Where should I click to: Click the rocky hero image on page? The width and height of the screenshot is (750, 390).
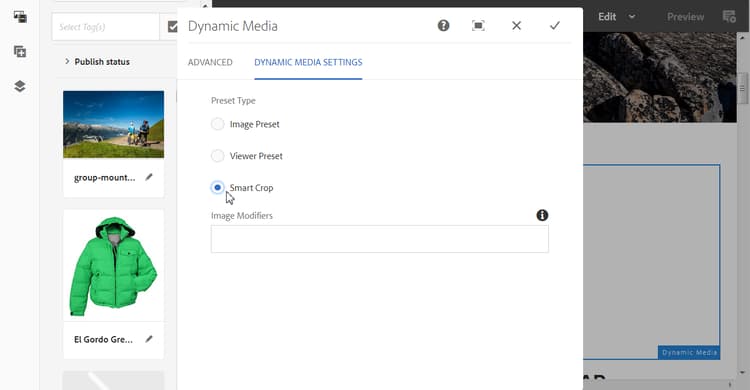click(x=660, y=77)
